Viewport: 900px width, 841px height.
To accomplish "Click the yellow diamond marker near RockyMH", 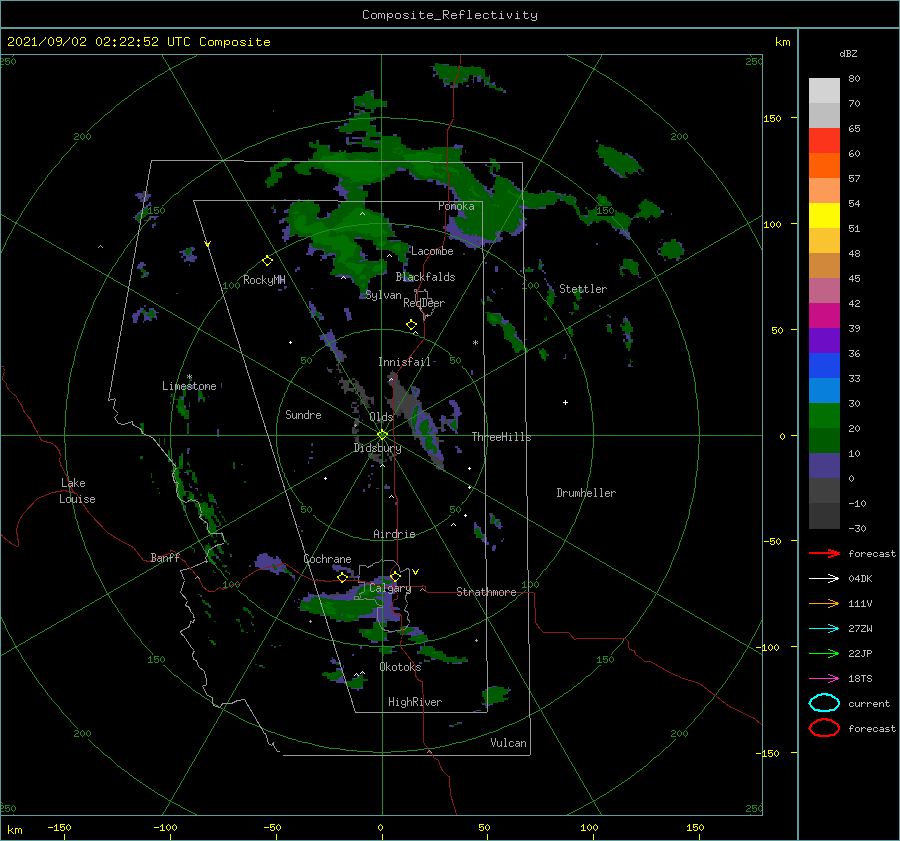I will click(267, 261).
